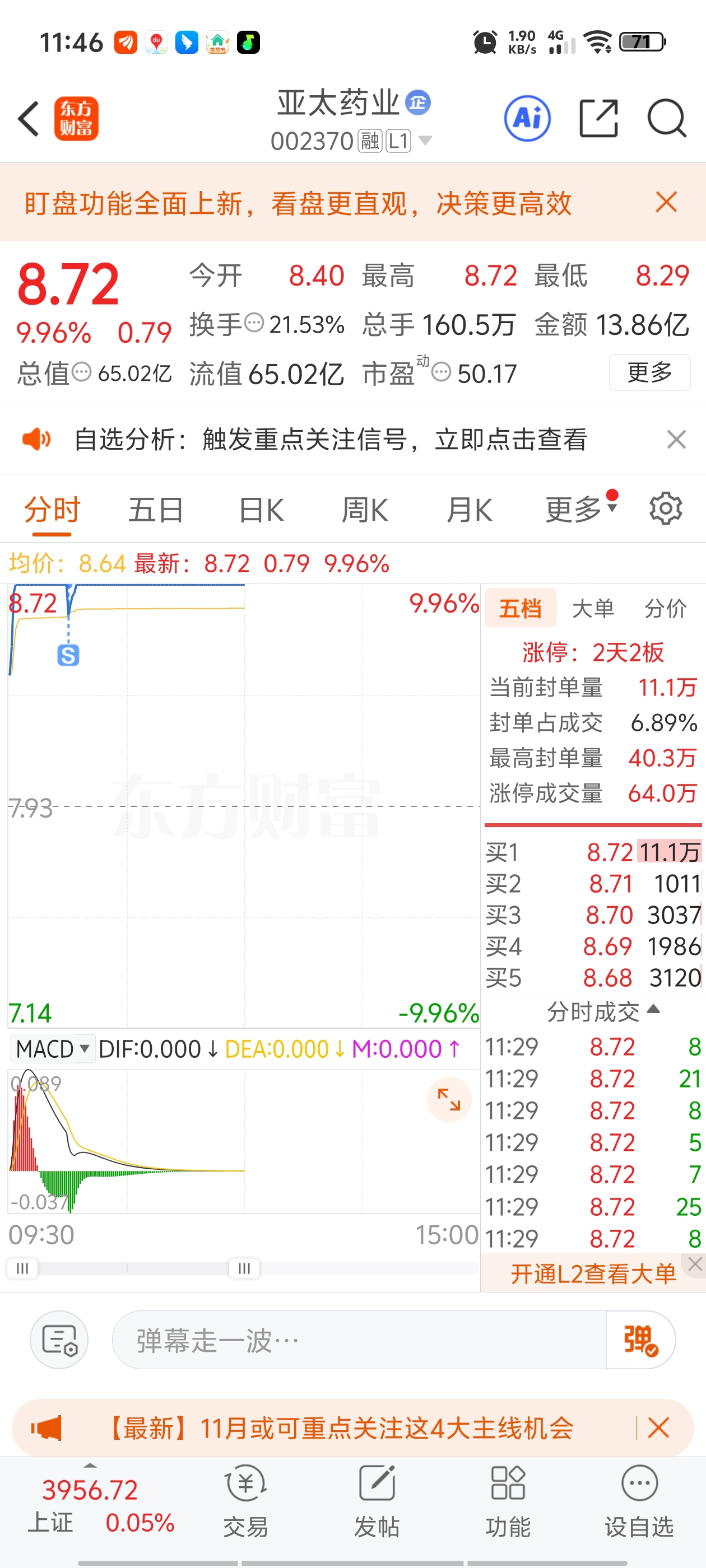Tap 涨停成交量 64.0万 row
Image resolution: width=706 pixels, height=1568 pixels.
click(593, 793)
